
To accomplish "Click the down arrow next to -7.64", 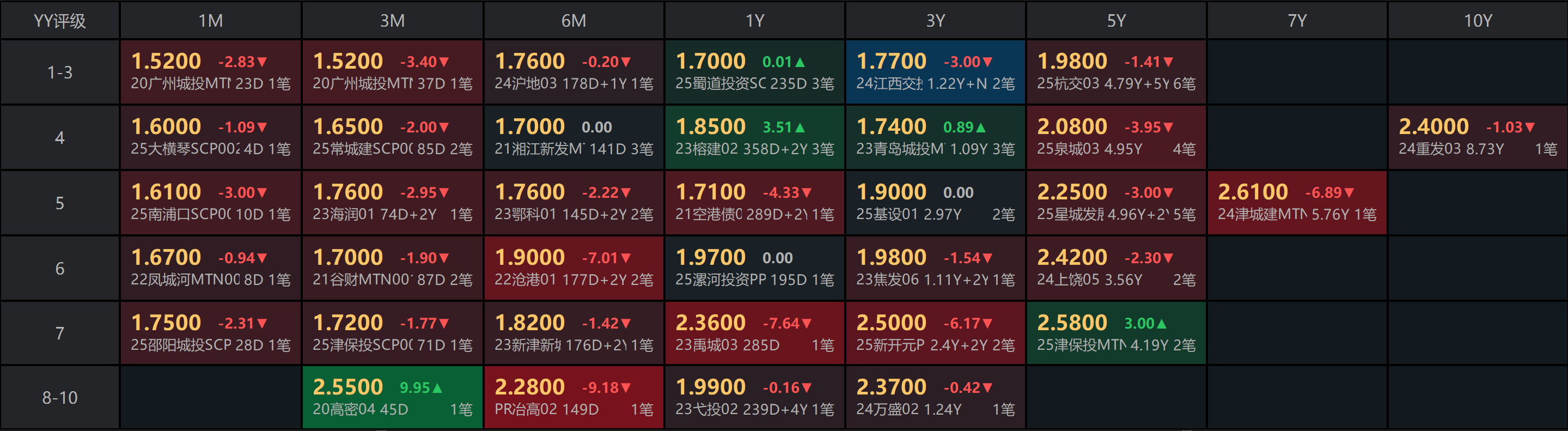I will click(x=807, y=324).
